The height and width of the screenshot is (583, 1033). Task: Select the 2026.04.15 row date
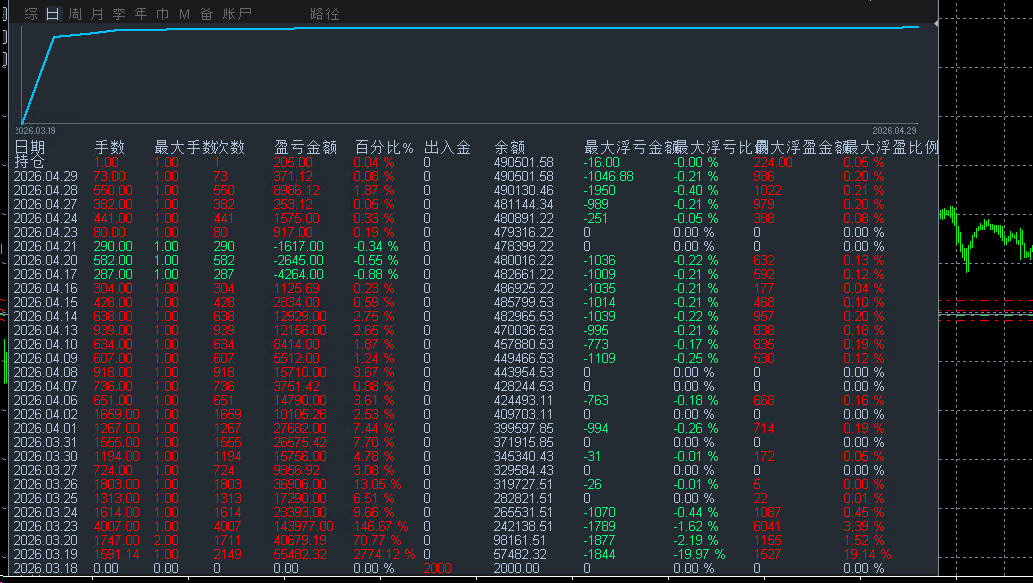tap(45, 302)
